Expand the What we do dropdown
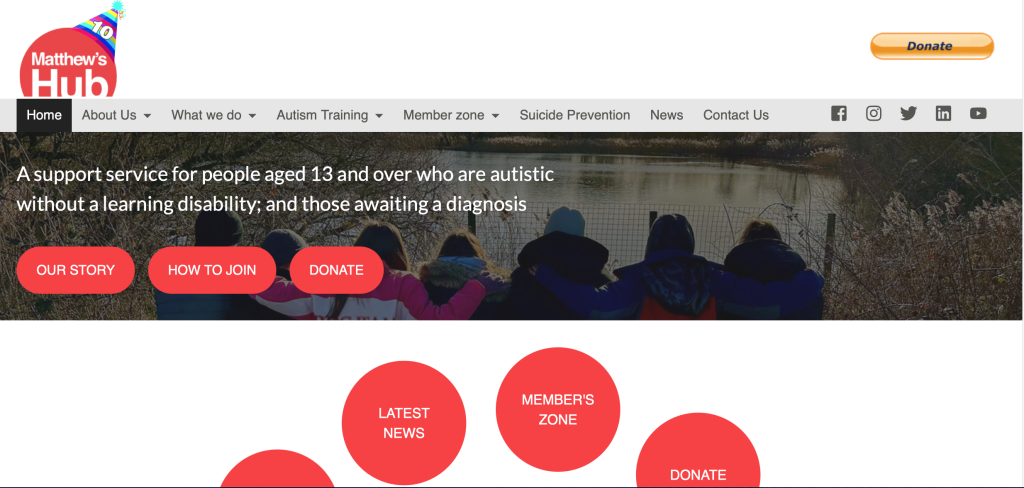 coord(214,116)
